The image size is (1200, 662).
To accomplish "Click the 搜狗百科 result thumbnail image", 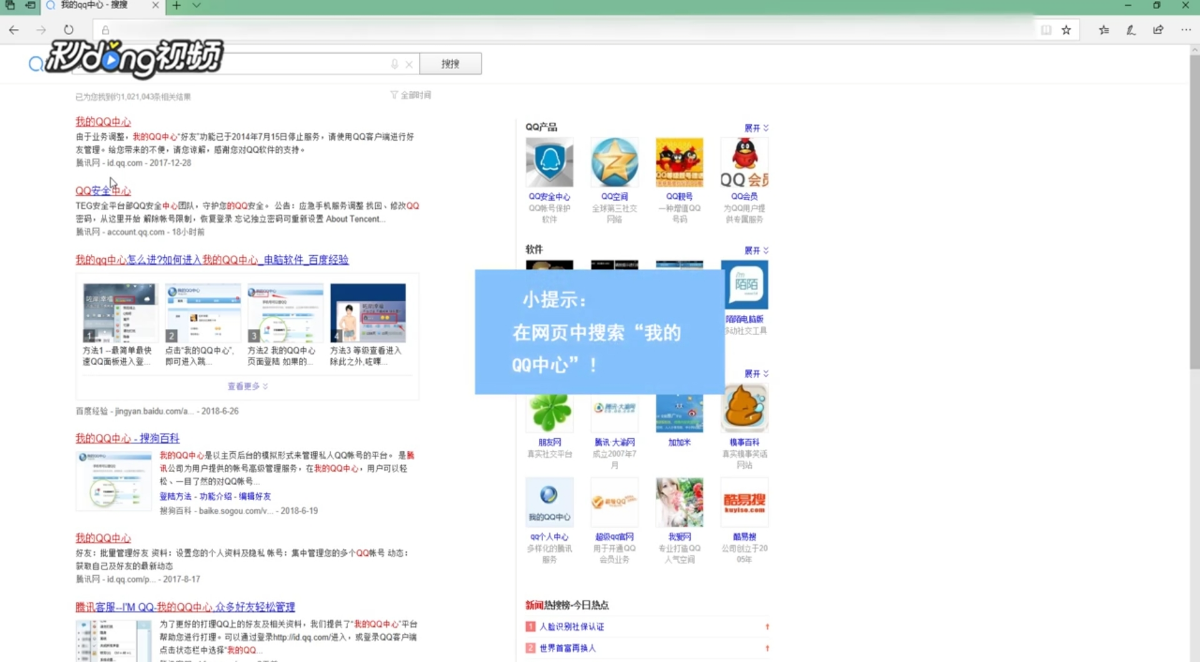I will pyautogui.click(x=114, y=482).
